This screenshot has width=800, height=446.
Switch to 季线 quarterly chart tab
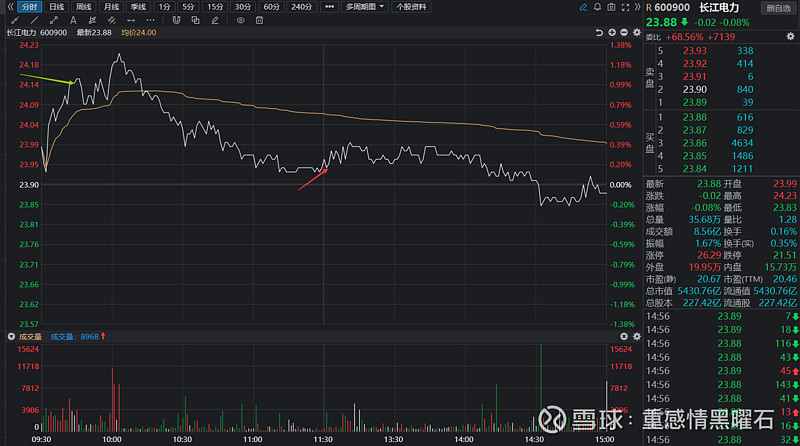(138, 7)
